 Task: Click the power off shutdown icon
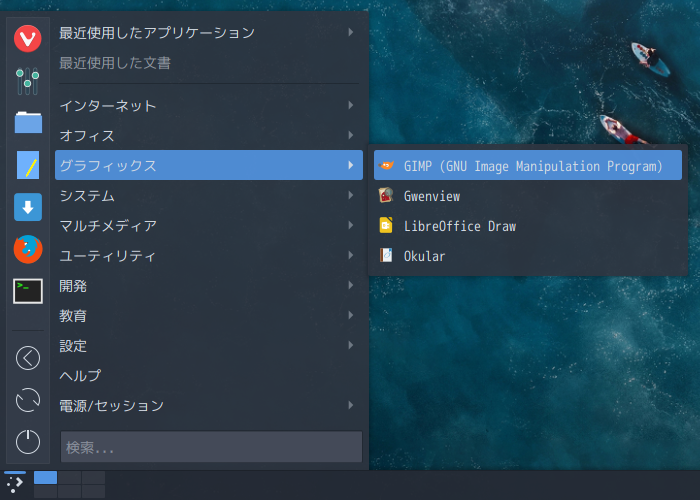[x=28, y=442]
